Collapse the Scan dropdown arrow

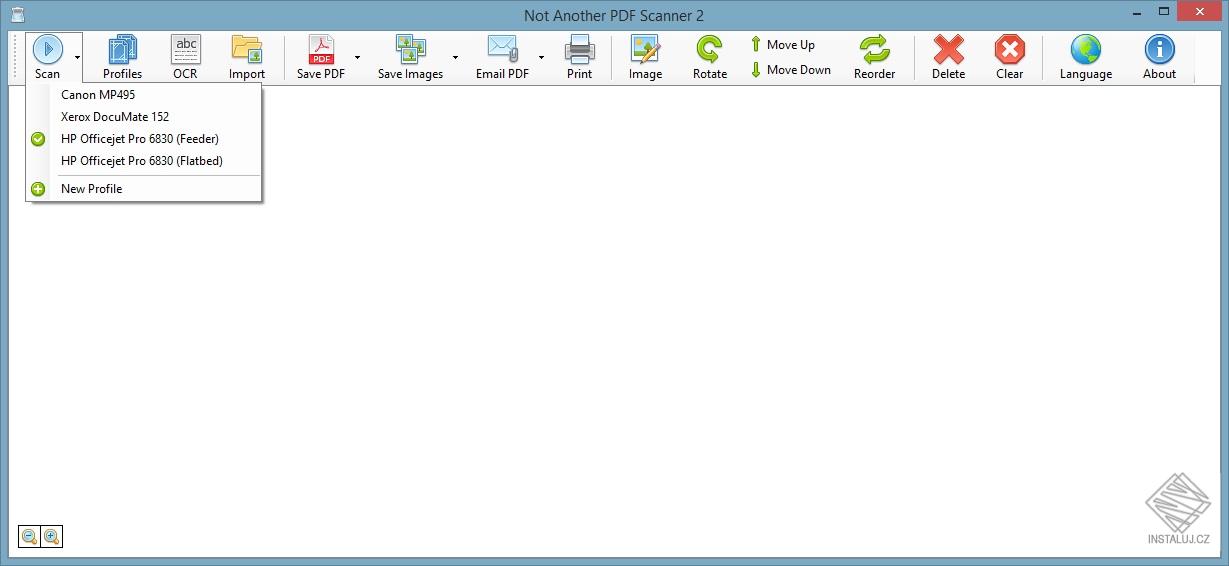[x=77, y=57]
